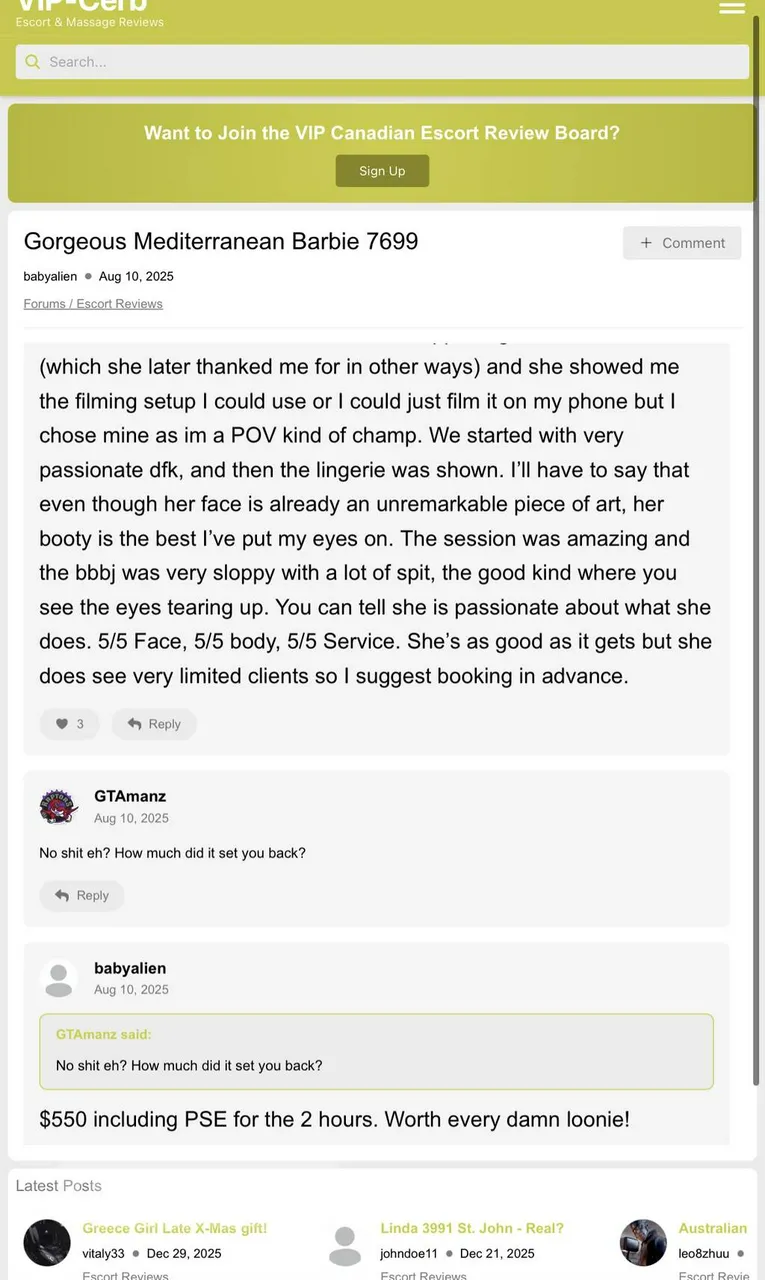Open "Linda 3991 St. John - Real?" post
This screenshot has width=765, height=1280.
coord(472,1228)
